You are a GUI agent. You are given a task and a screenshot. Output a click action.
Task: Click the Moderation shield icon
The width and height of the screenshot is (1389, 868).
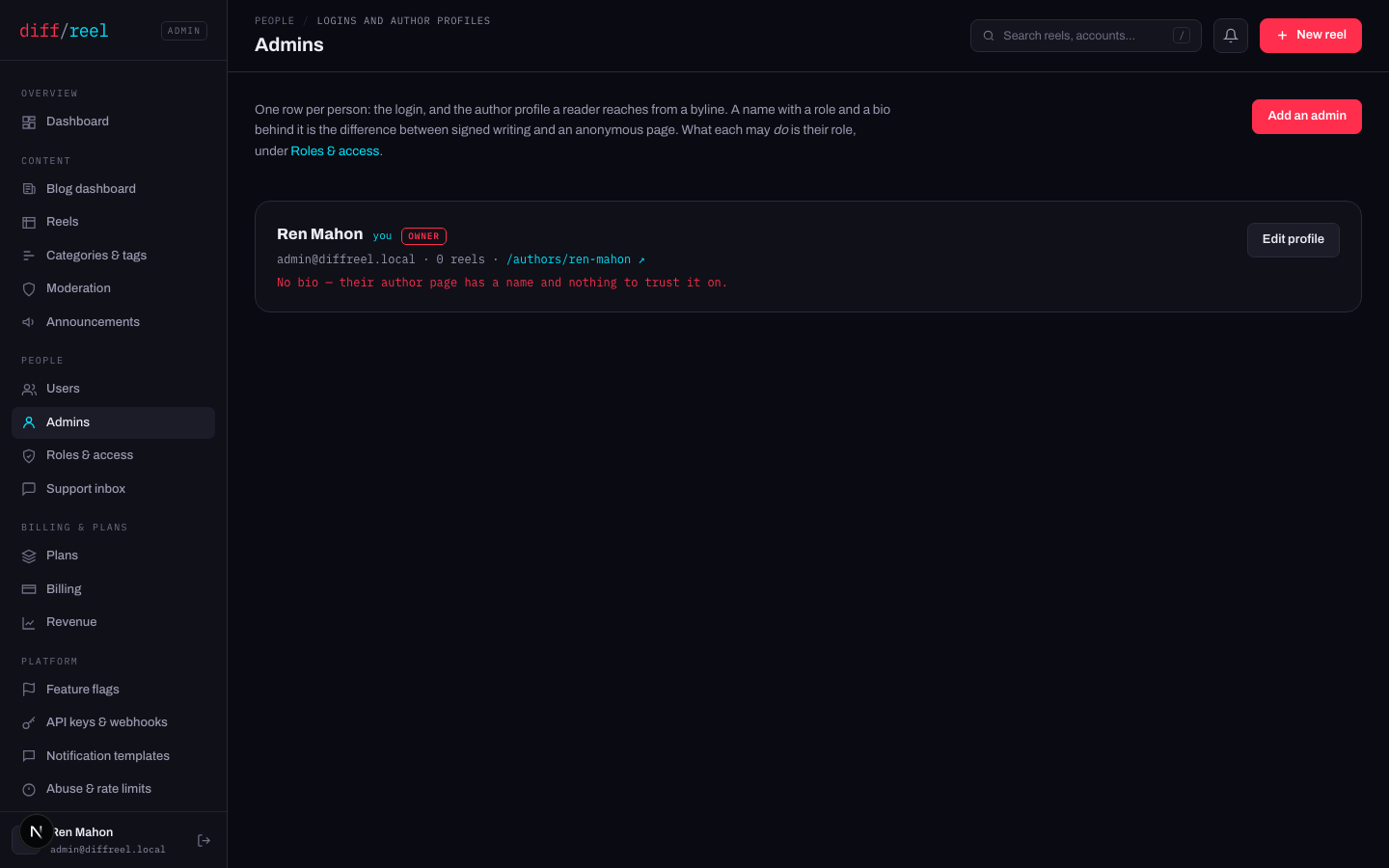coord(29,289)
